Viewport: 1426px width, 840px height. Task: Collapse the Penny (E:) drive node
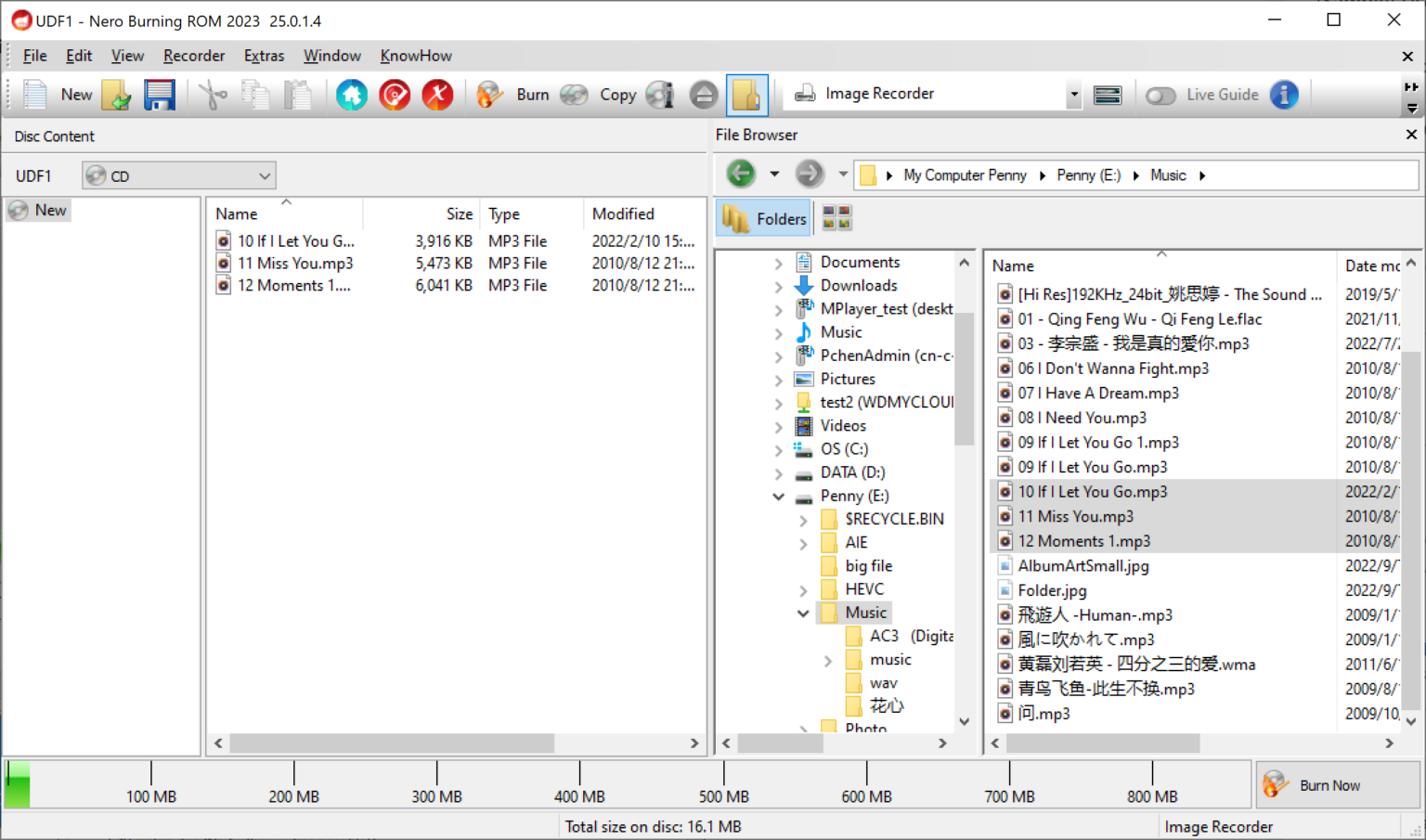click(x=779, y=497)
